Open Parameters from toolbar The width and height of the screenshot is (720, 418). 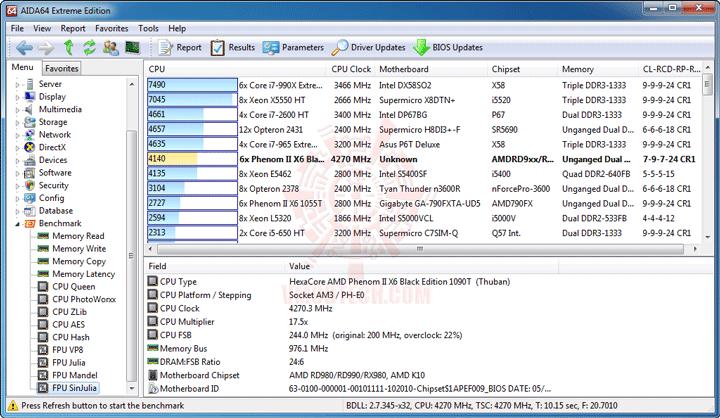pyautogui.click(x=293, y=47)
